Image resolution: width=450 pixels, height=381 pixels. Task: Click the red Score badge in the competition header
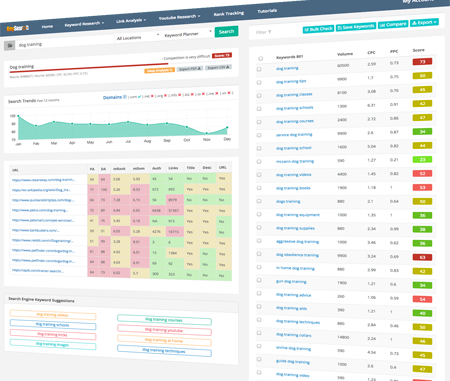click(x=222, y=55)
